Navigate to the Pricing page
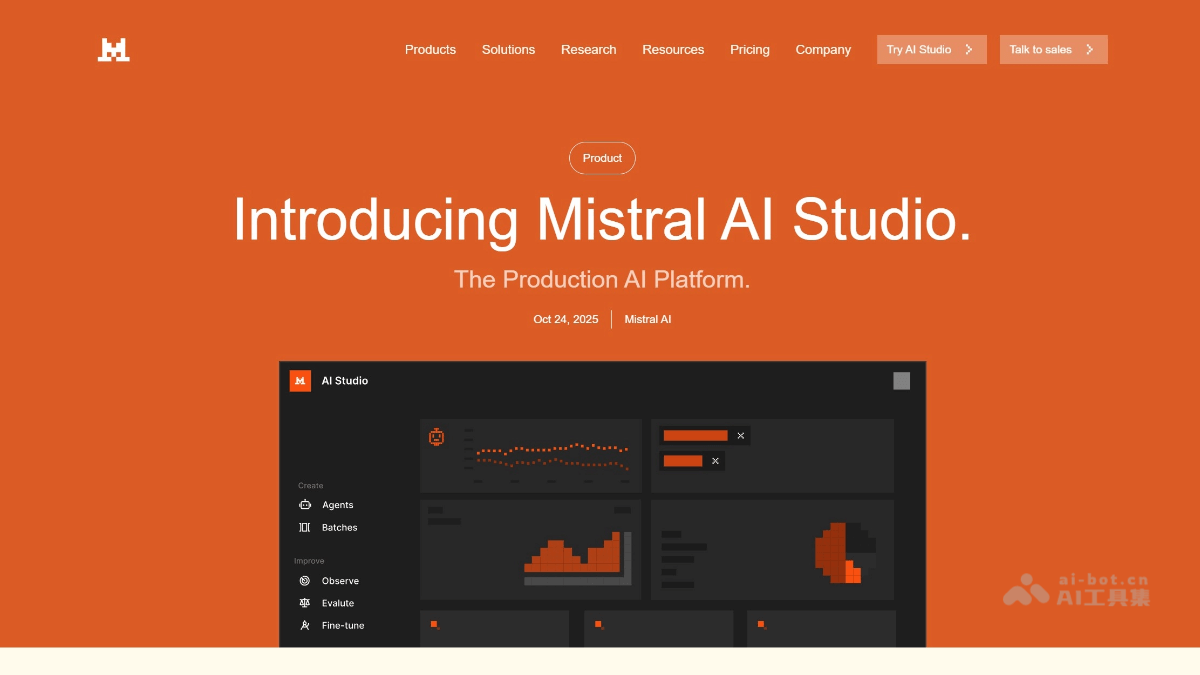This screenshot has width=1200, height=675. coord(750,49)
